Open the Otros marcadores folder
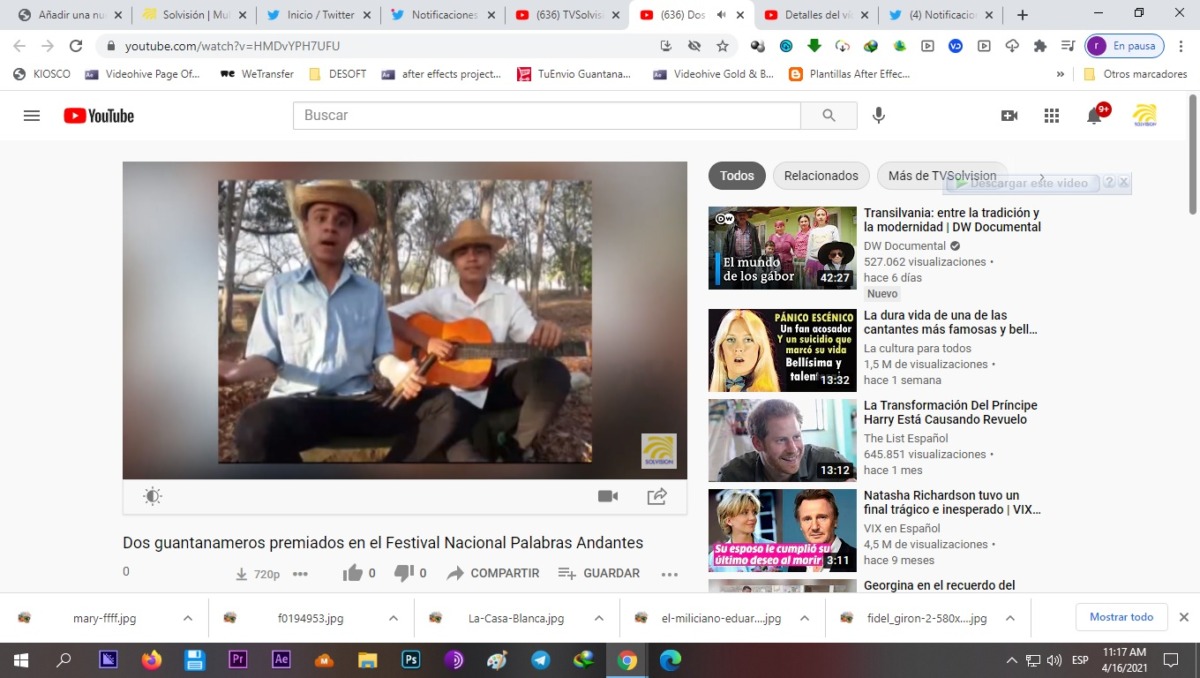The height and width of the screenshot is (678, 1200). (1135, 74)
